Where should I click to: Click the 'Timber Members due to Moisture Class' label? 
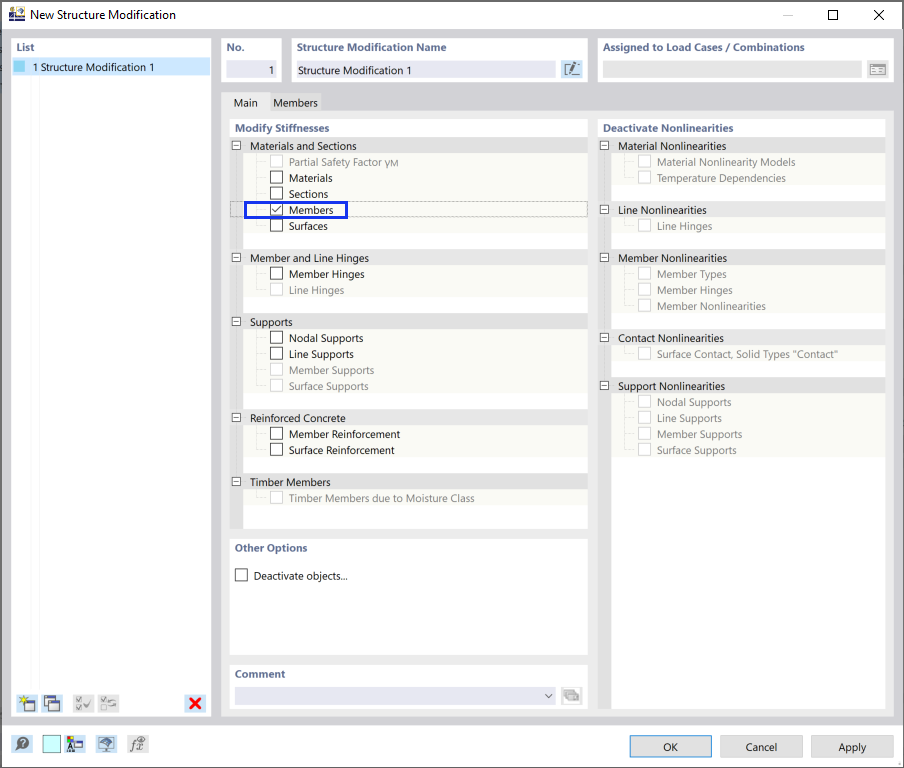(382, 498)
